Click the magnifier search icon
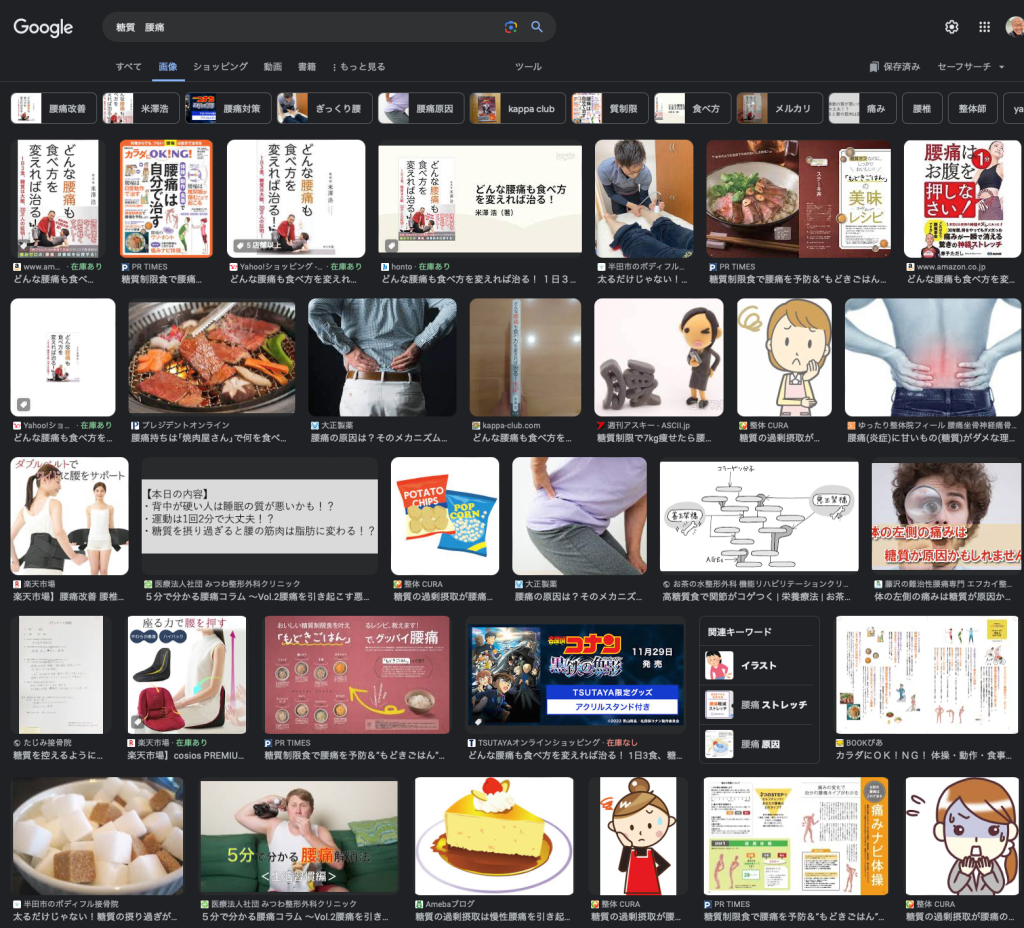Screen dimensions: 1024x928 [x=537, y=27]
